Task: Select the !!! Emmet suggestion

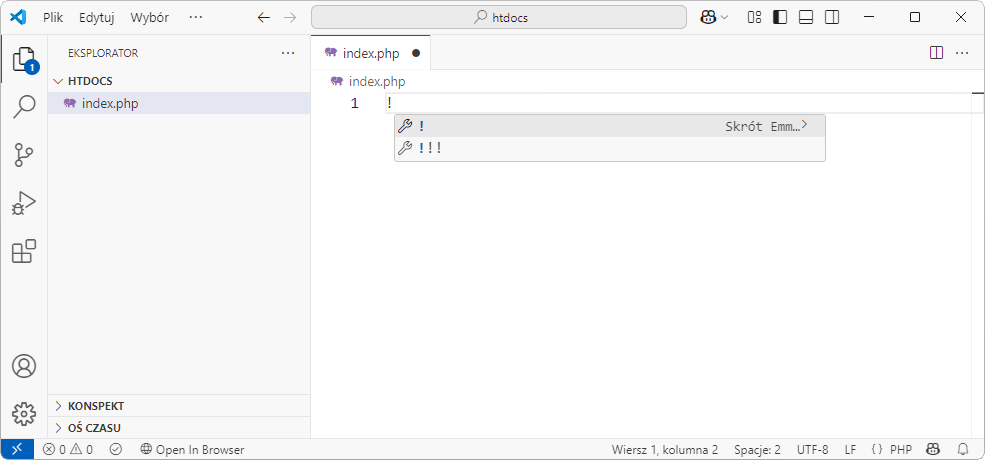Action: (430, 149)
